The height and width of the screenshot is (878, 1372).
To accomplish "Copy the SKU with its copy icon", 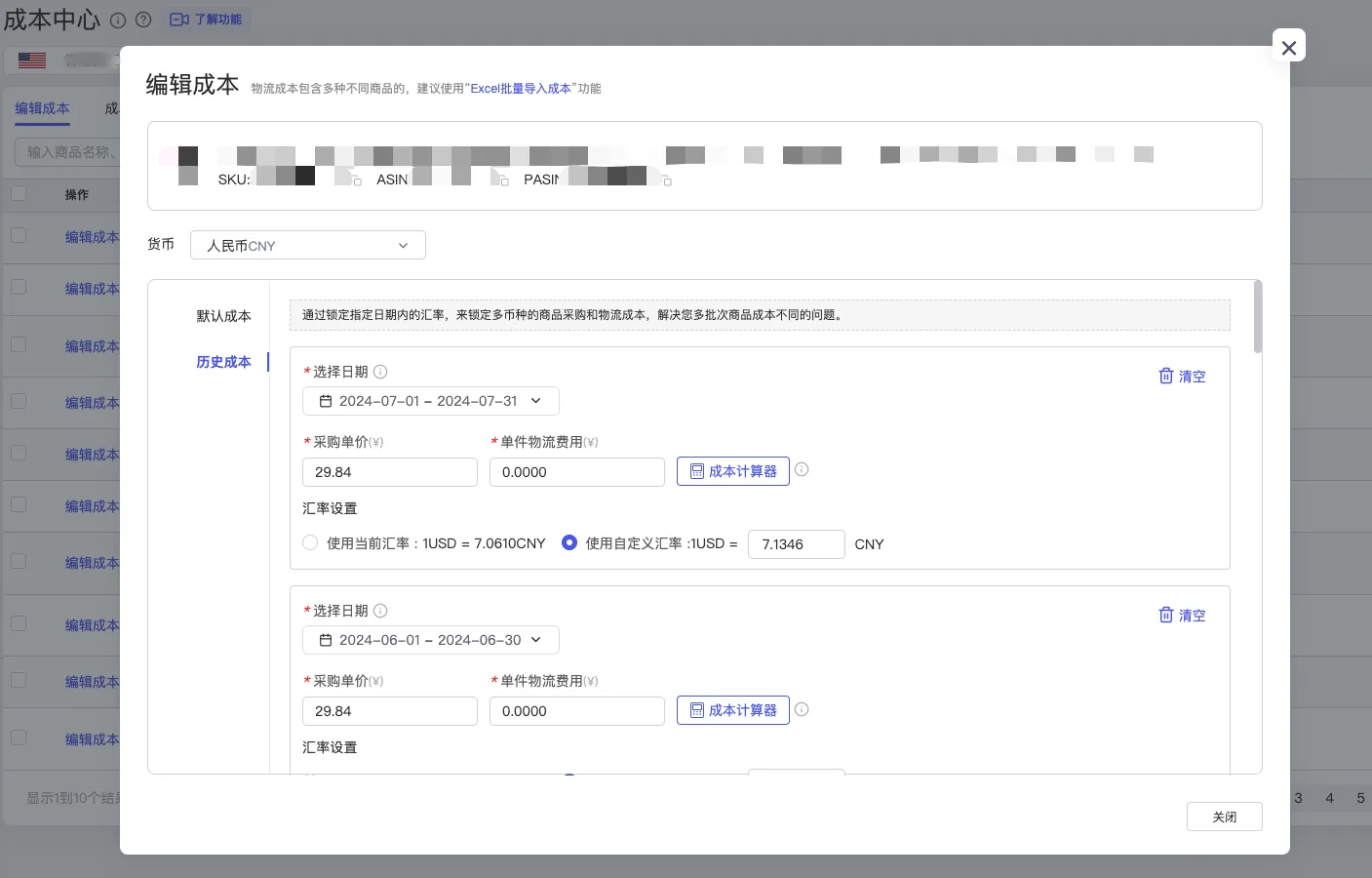I will click(x=357, y=181).
